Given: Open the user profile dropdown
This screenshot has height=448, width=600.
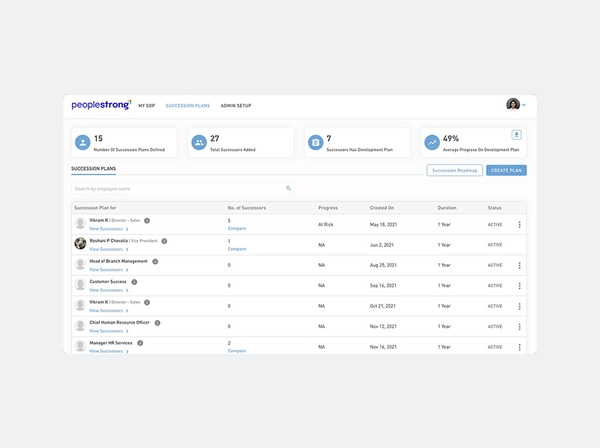Looking at the screenshot, I should pyautogui.click(x=516, y=105).
